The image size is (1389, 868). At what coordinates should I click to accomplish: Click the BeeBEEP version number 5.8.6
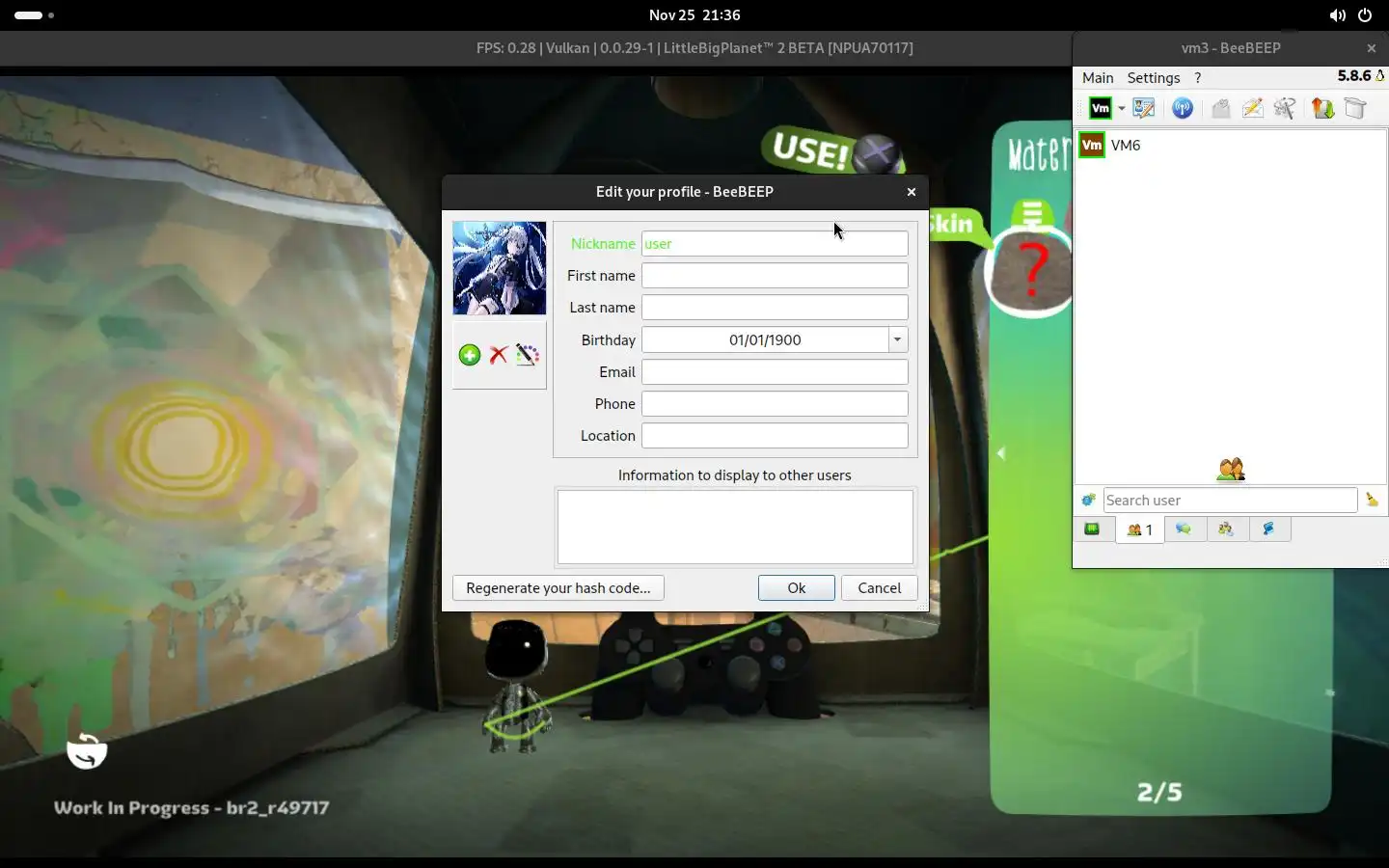click(1354, 76)
